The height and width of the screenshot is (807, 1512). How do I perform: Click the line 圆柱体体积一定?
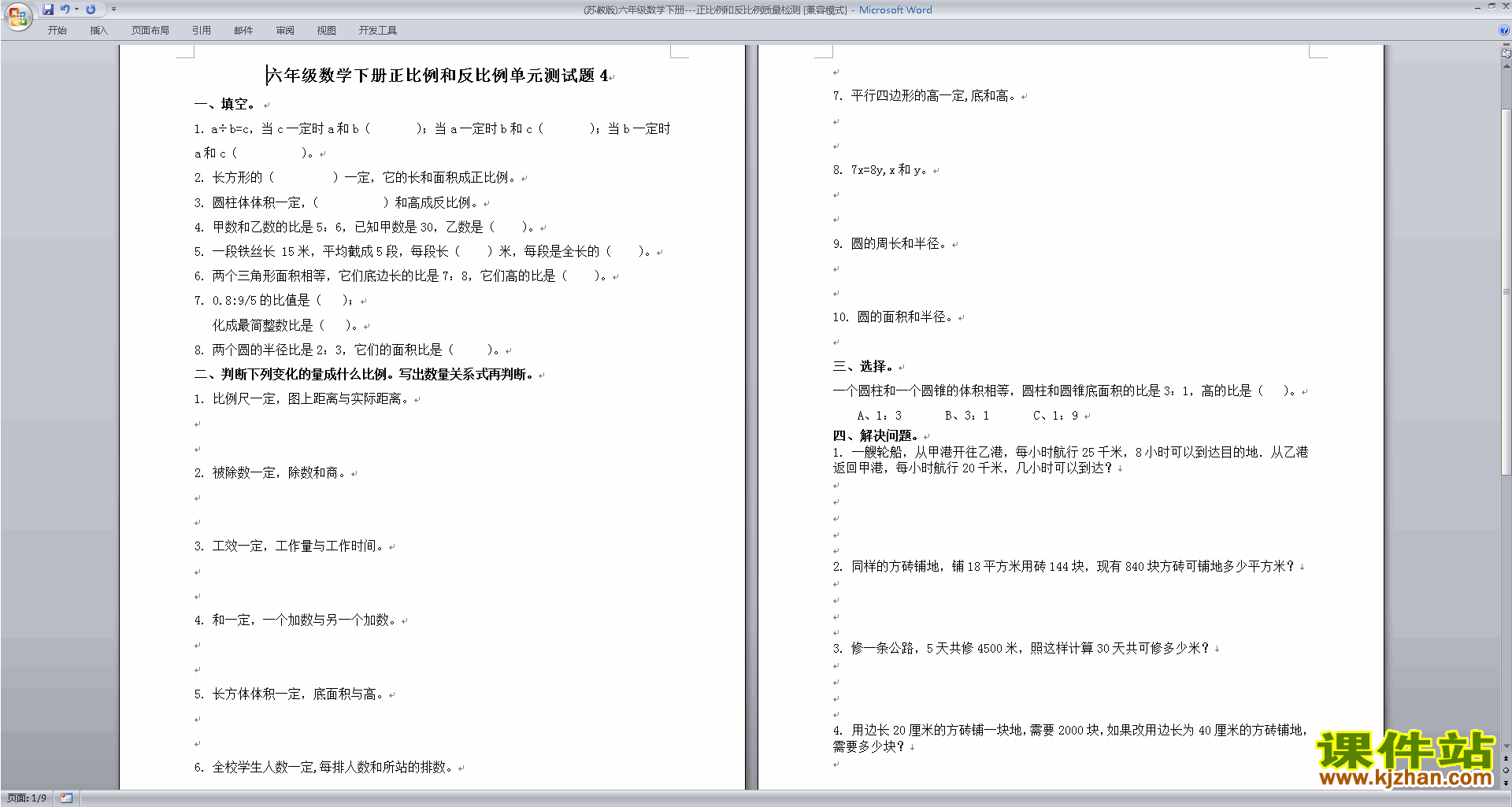(x=336, y=202)
